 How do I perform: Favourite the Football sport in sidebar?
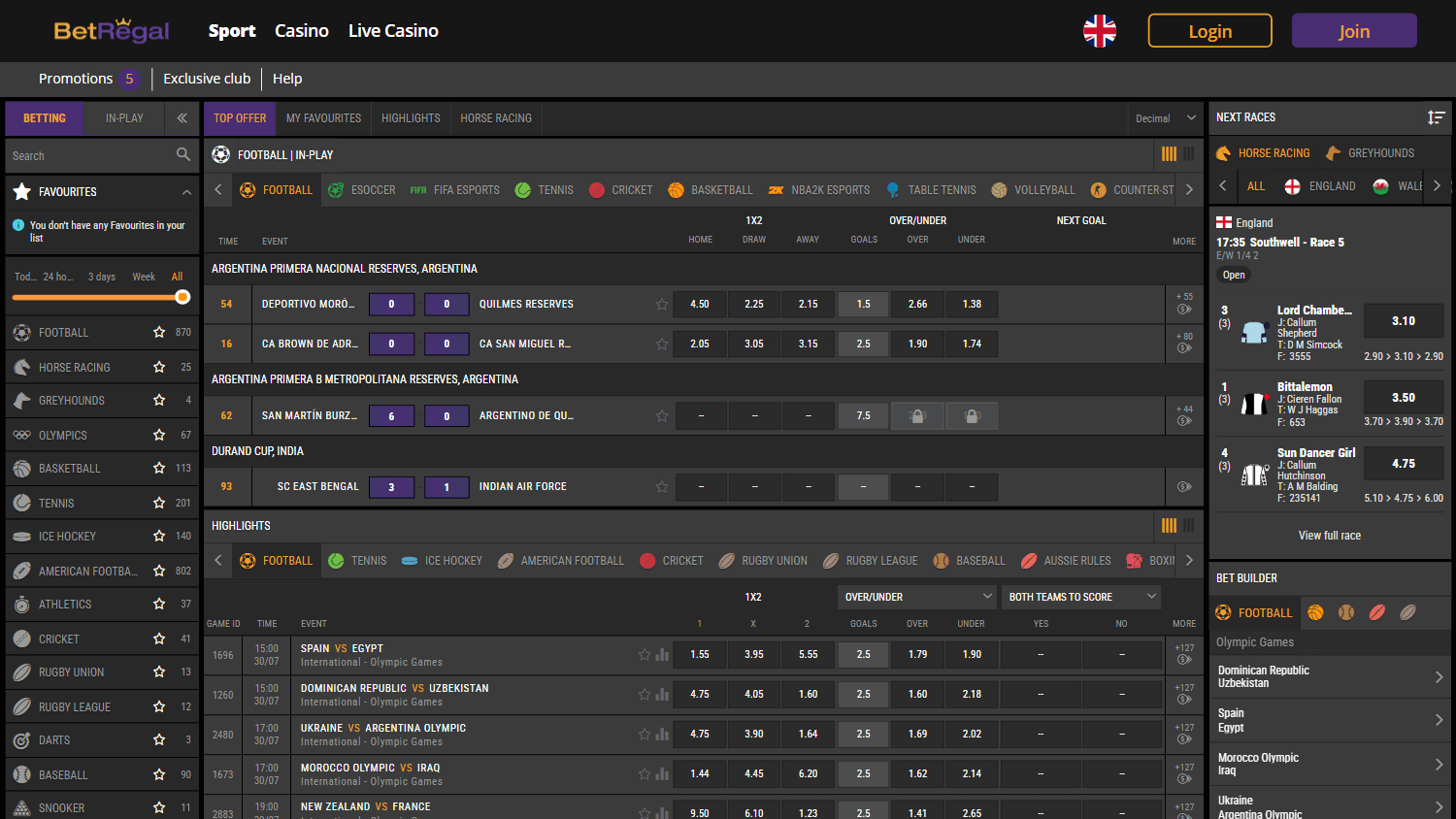159,333
